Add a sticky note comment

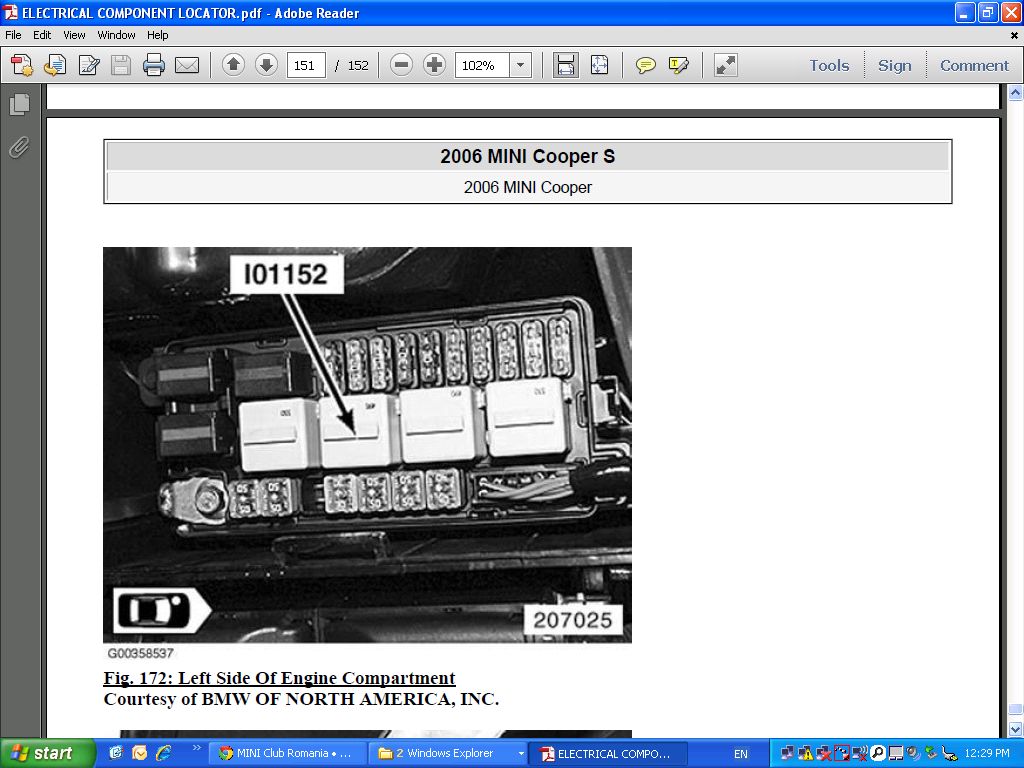pyautogui.click(x=646, y=66)
